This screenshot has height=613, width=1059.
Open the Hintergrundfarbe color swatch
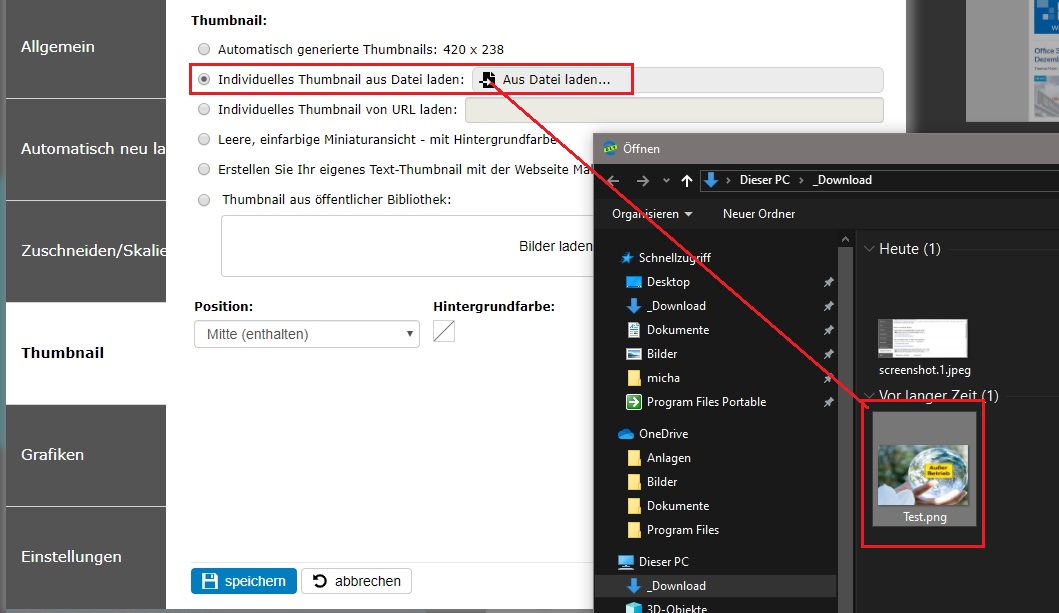[x=444, y=331]
